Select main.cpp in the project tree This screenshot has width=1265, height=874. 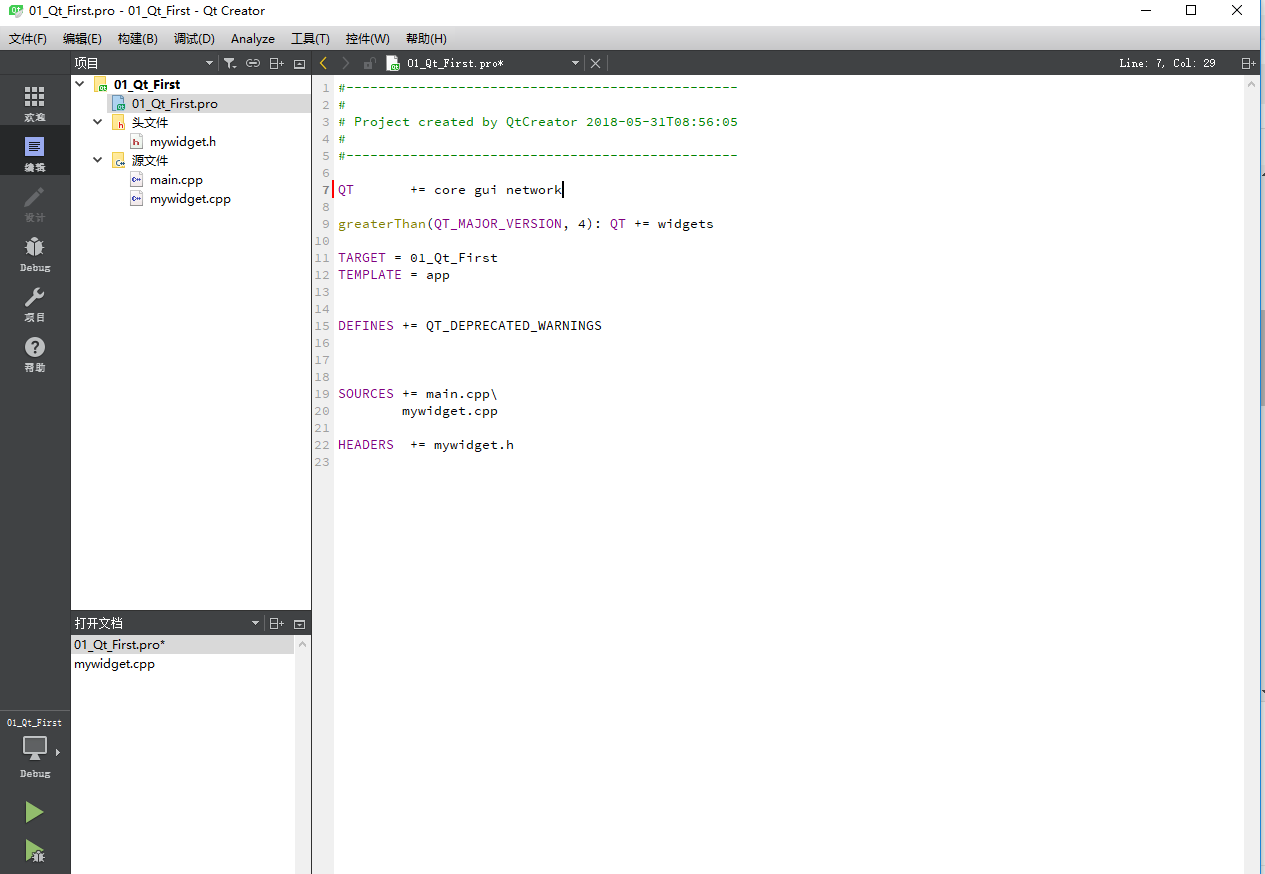click(x=176, y=180)
